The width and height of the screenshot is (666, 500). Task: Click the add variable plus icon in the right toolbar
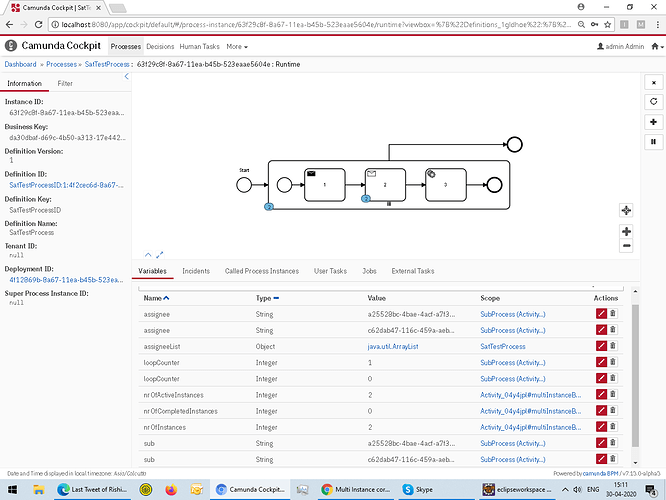[654, 122]
